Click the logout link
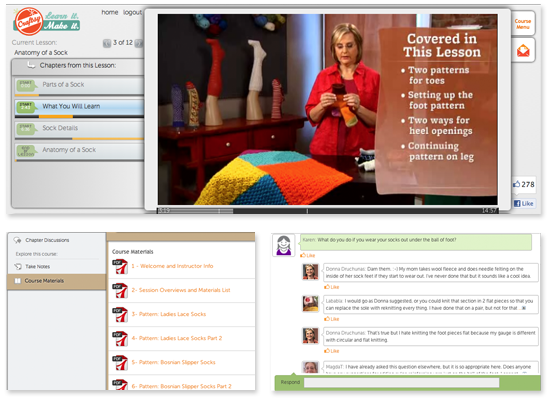Image resolution: width=548 pixels, height=398 pixels. pyautogui.click(x=132, y=12)
